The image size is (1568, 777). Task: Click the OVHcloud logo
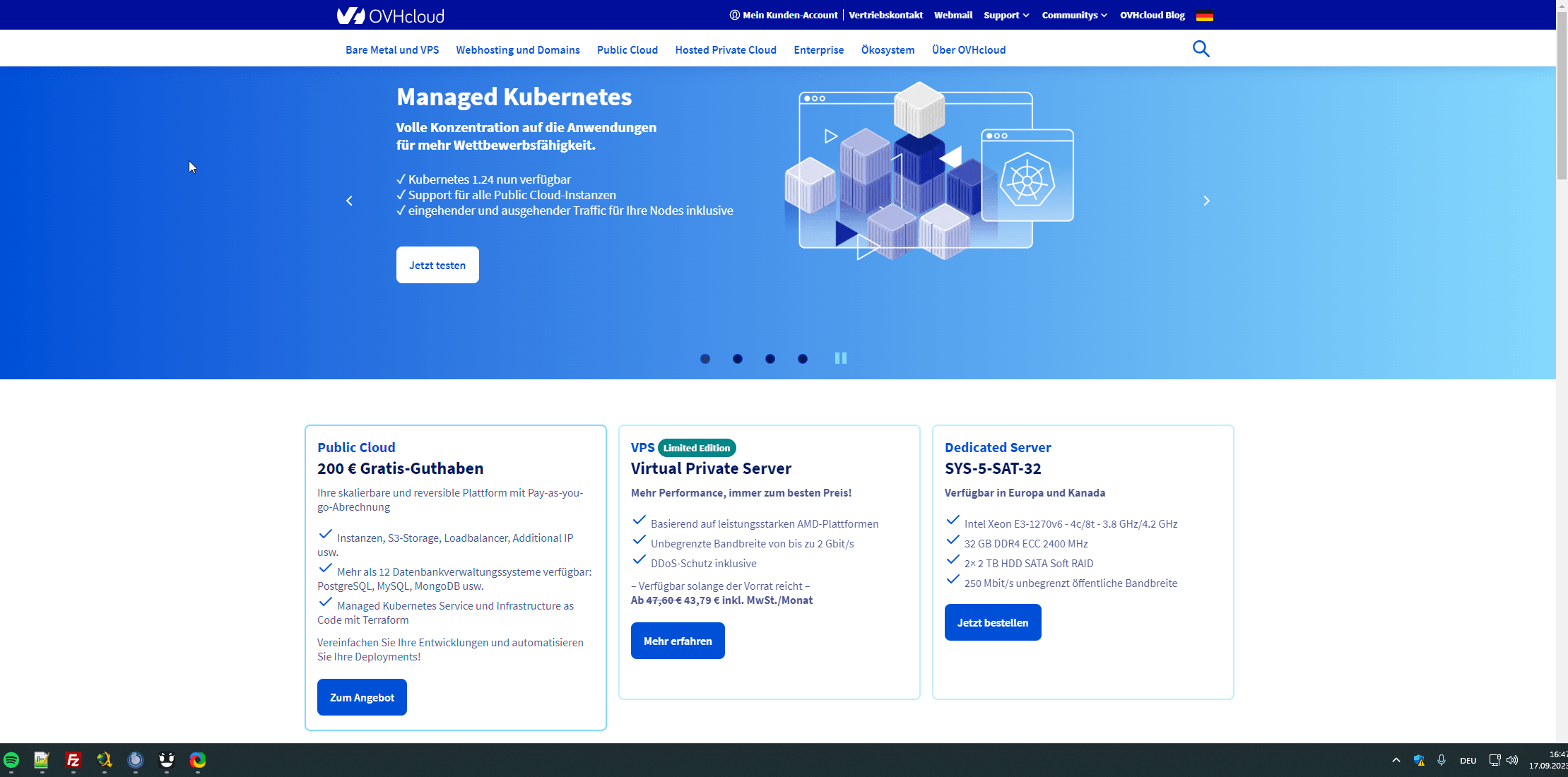[390, 16]
